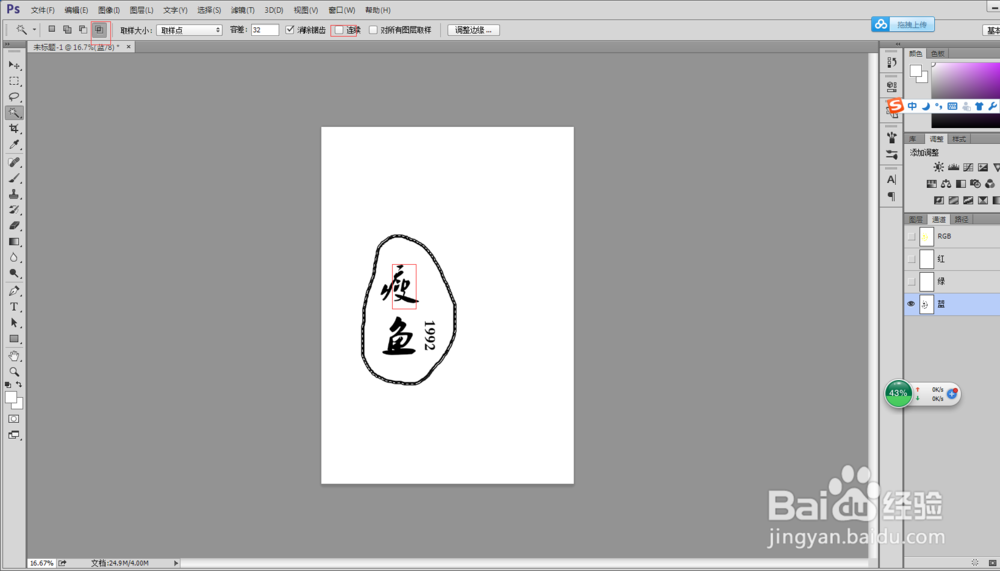Choose Add to Selection mode icon
The height and width of the screenshot is (571, 1000).
click(x=67, y=29)
